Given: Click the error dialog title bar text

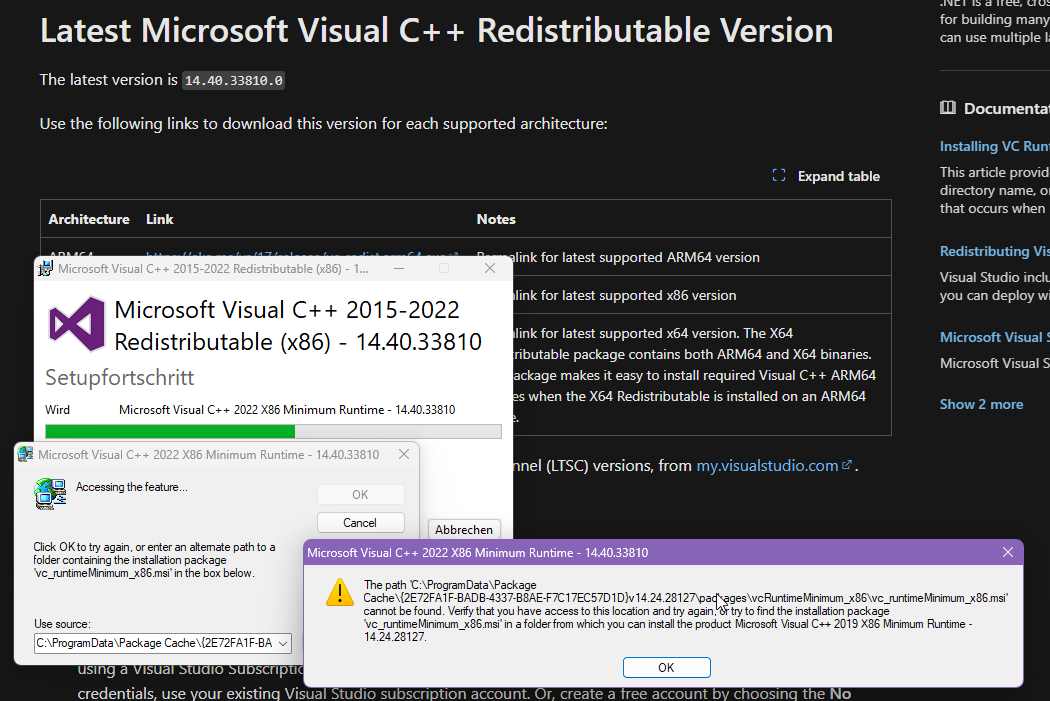Looking at the screenshot, I should (477, 552).
